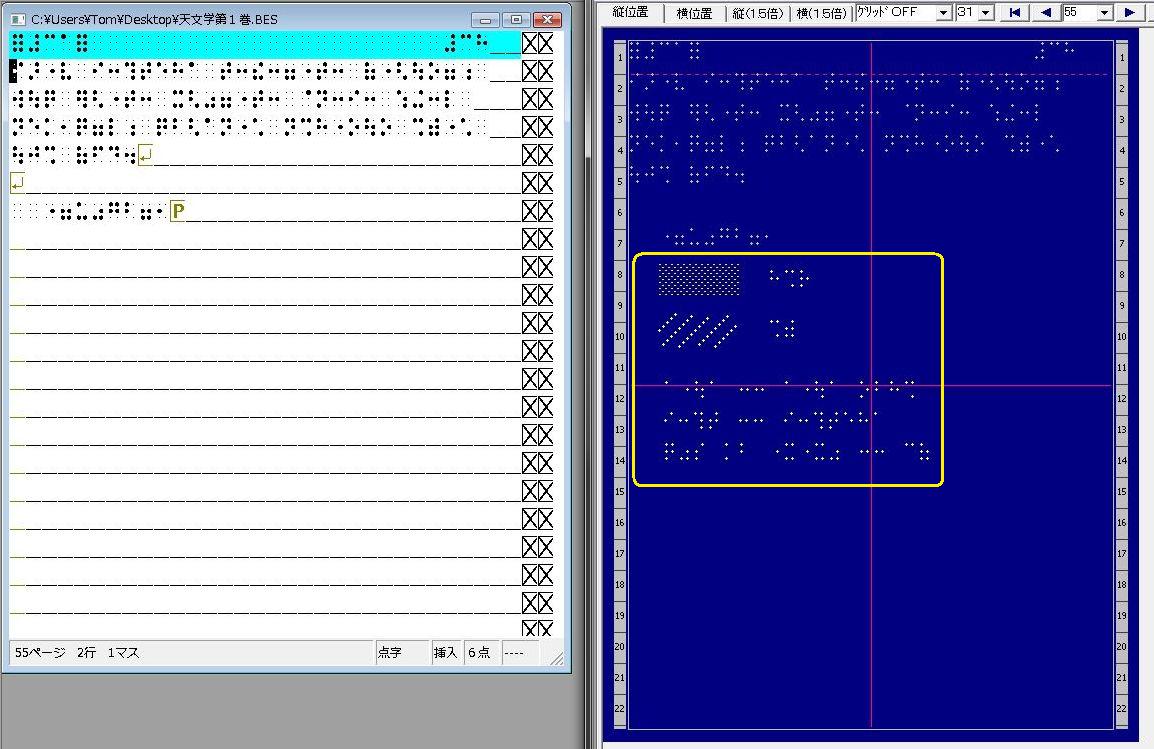
Task: Select the dotted fill pattern in the tactile figure
Action: pos(699,280)
